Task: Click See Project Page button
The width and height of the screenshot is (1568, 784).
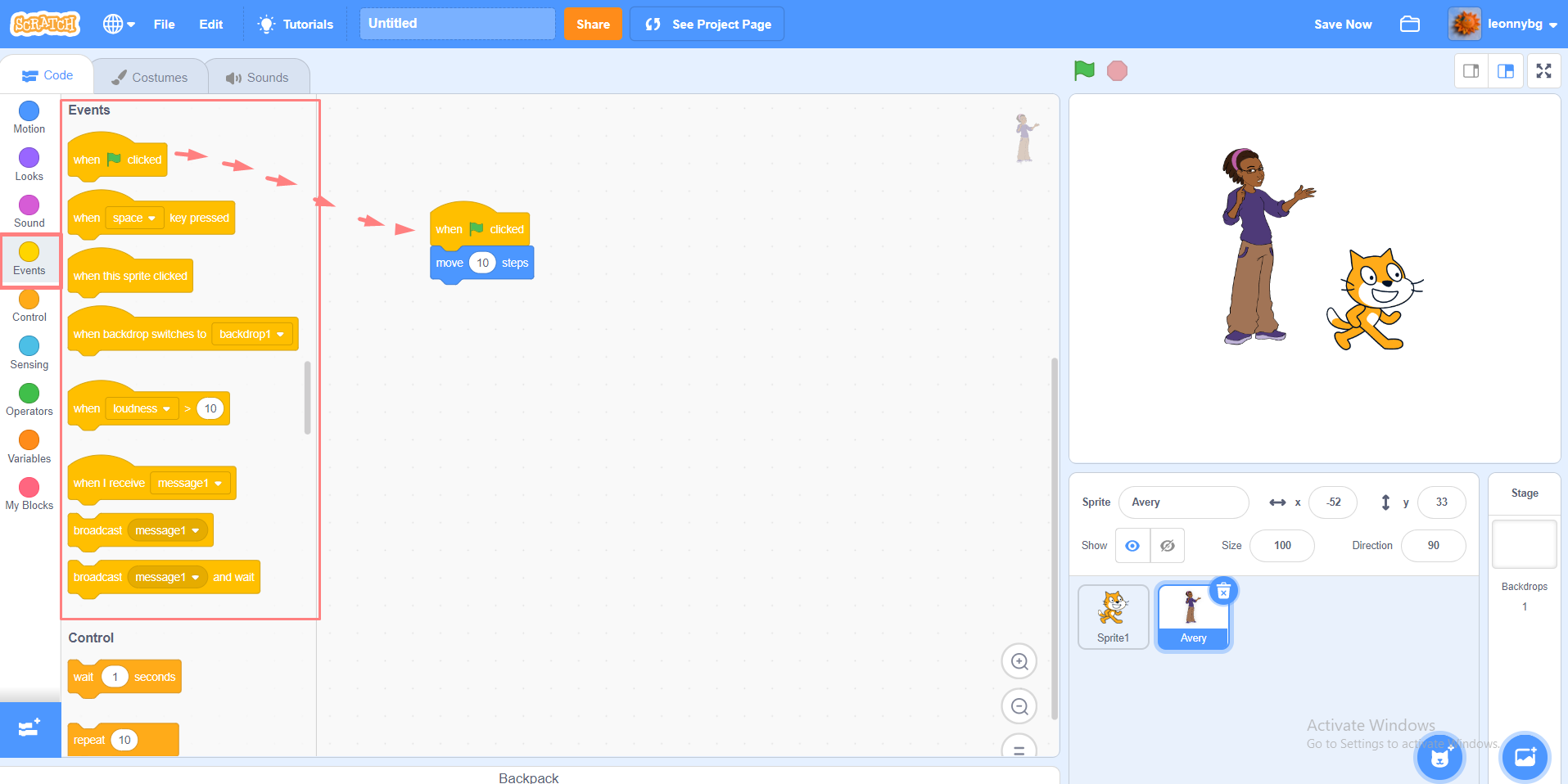Action: [x=707, y=24]
